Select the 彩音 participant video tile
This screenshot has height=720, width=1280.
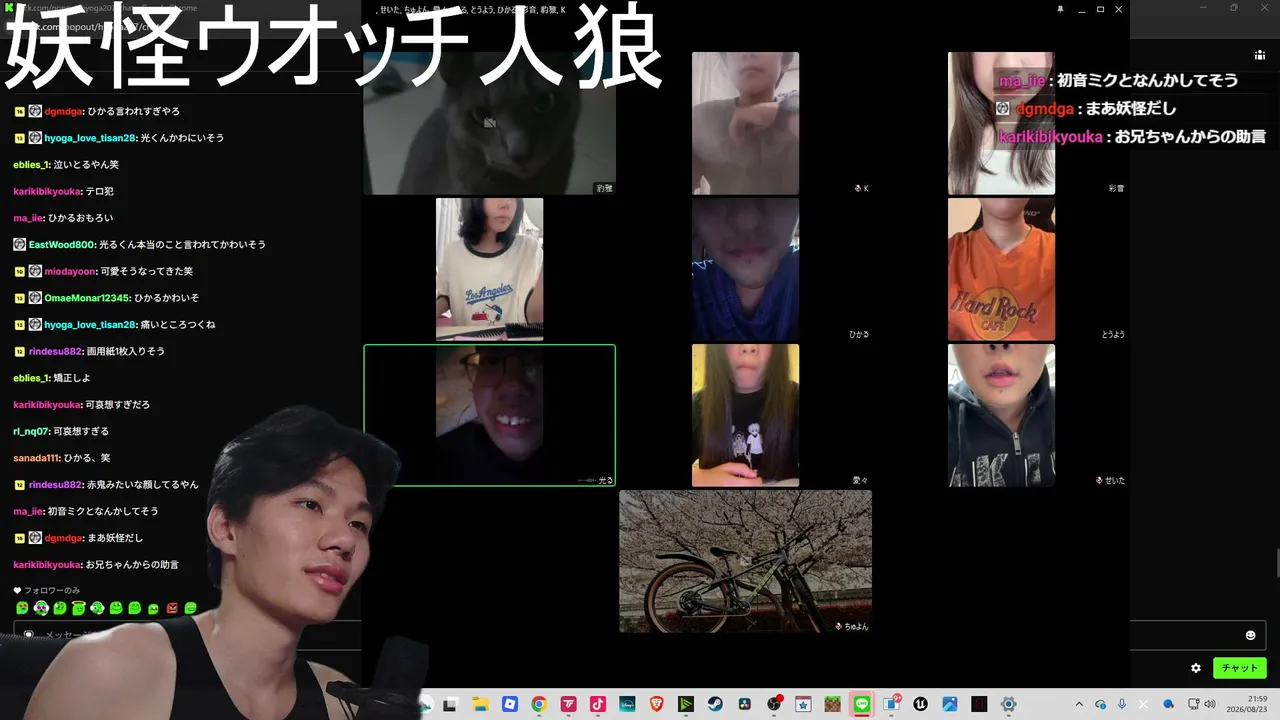coord(1001,123)
